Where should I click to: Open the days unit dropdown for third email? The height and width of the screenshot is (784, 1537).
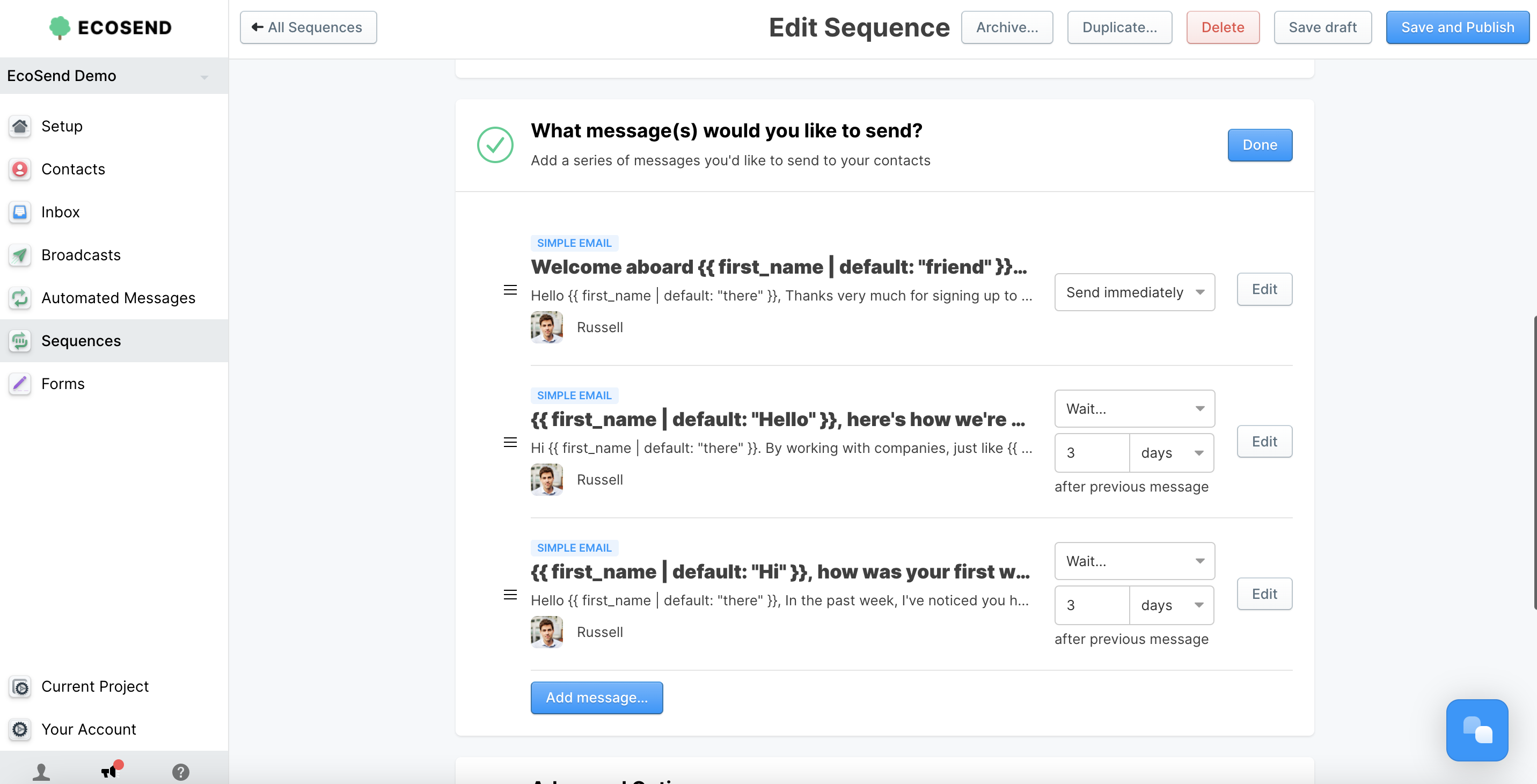click(1171, 605)
